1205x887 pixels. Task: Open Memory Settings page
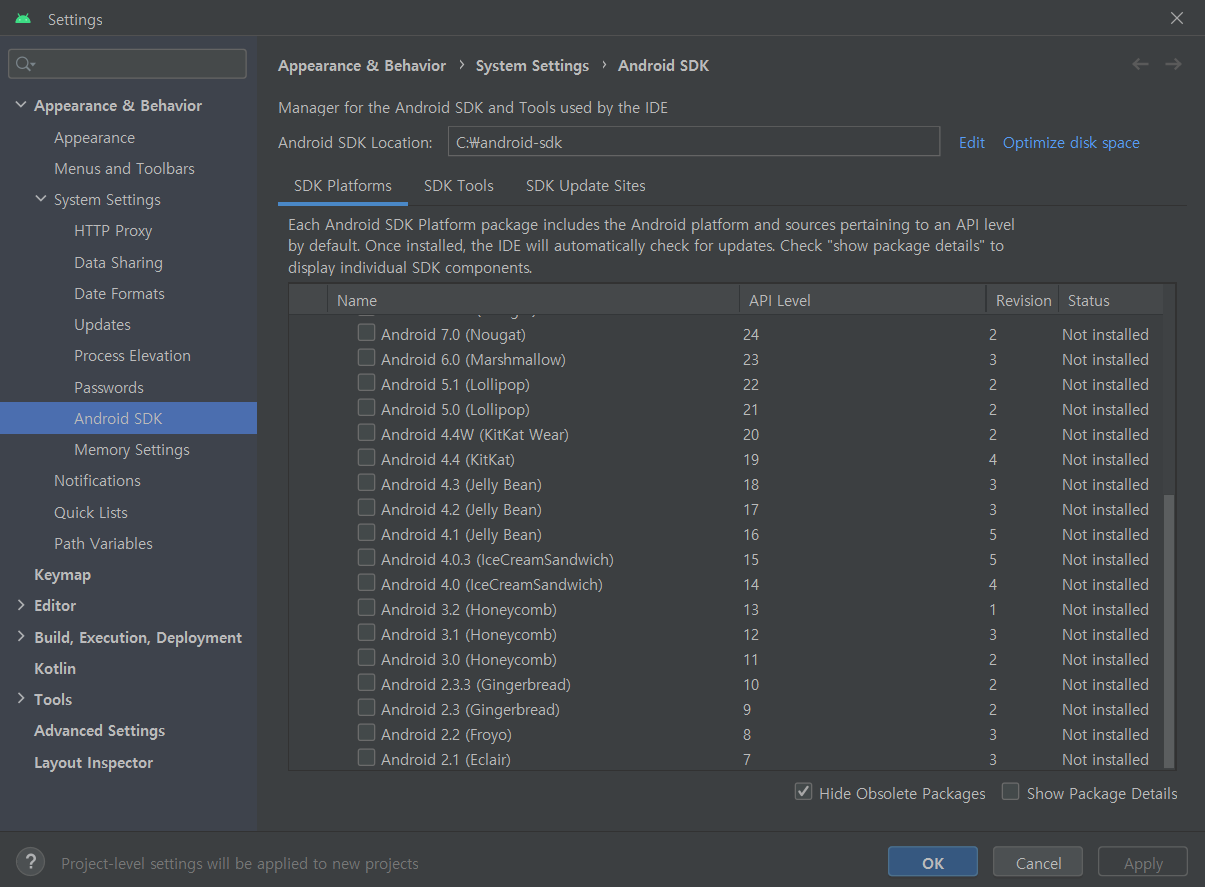coord(132,450)
